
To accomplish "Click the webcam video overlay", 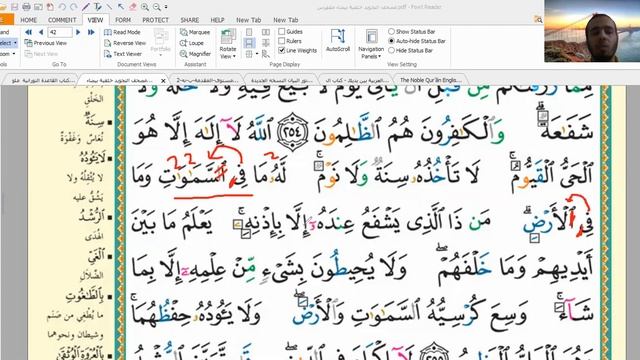I will [x=592, y=31].
